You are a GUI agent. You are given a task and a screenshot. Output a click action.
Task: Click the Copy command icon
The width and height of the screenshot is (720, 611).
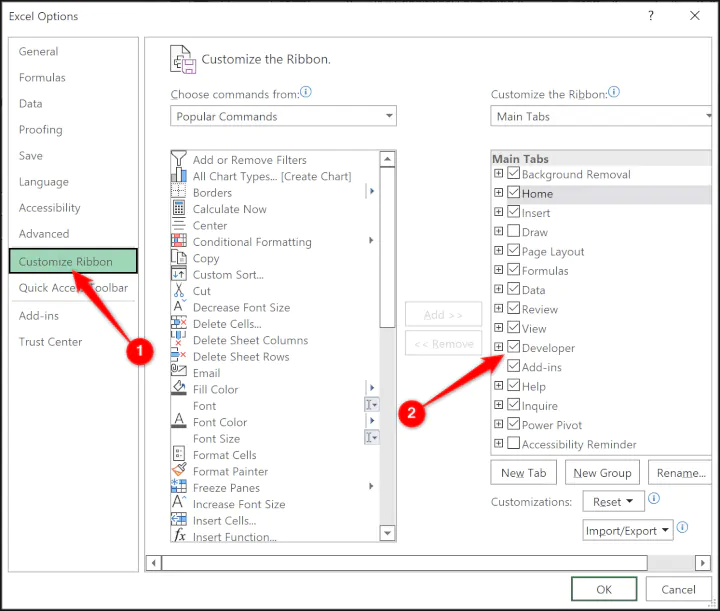(x=179, y=258)
